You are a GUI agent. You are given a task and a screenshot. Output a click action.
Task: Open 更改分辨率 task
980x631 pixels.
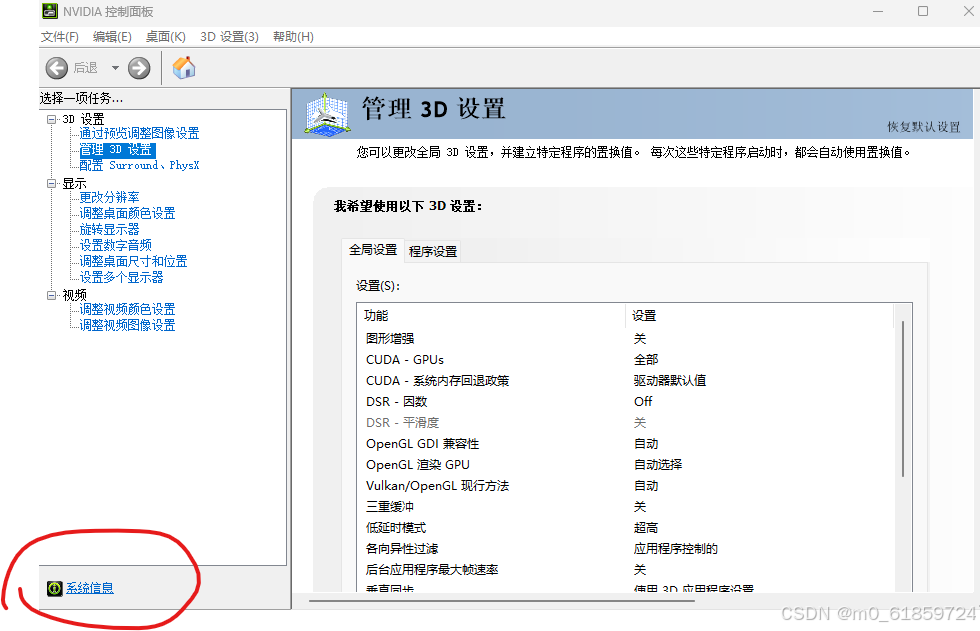(109, 197)
